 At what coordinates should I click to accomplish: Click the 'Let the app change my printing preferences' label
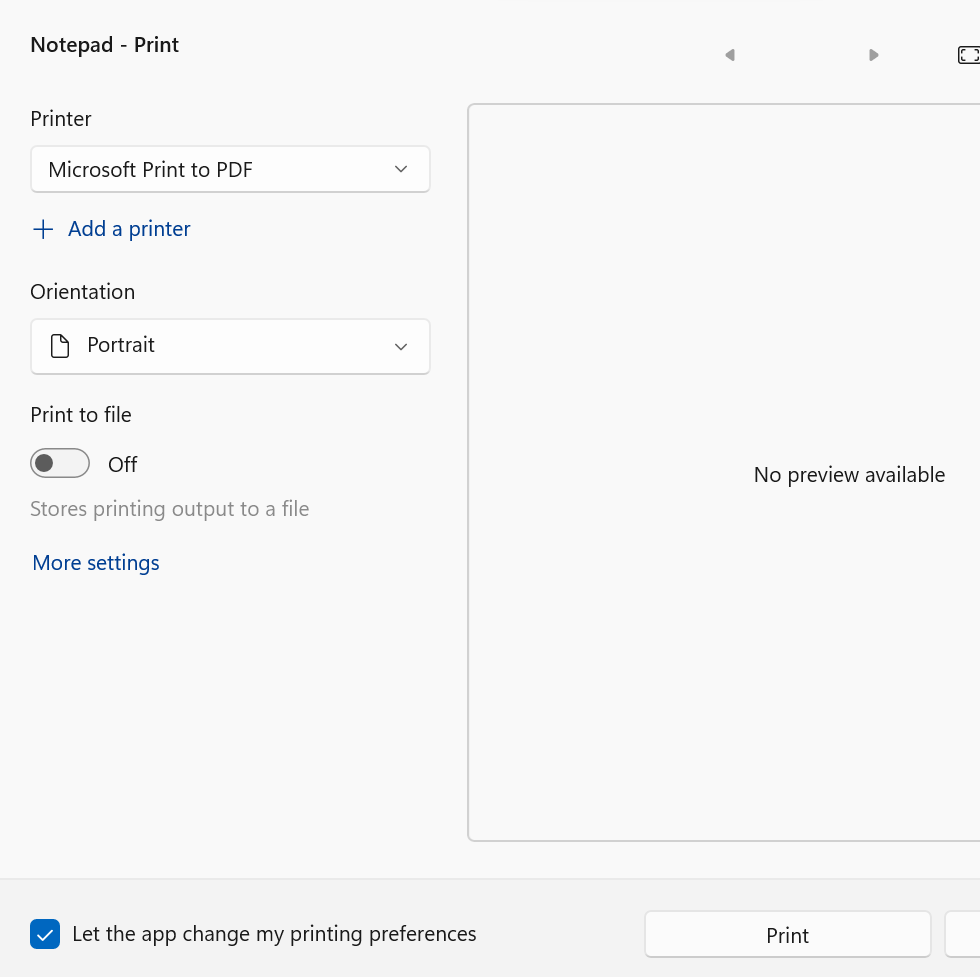[274, 934]
